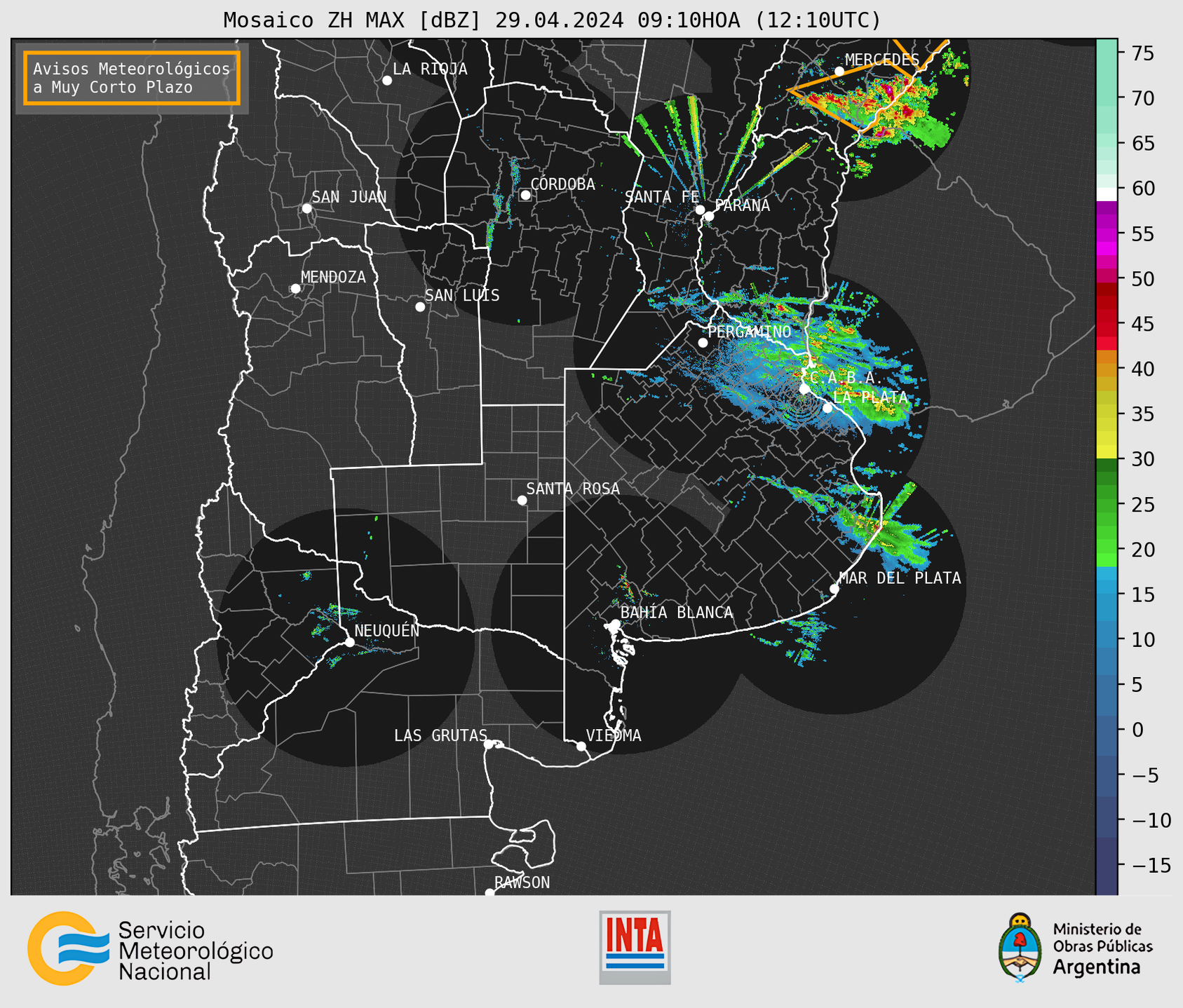Click the RAWSON city marker dot
1183x1008 pixels.
[489, 893]
